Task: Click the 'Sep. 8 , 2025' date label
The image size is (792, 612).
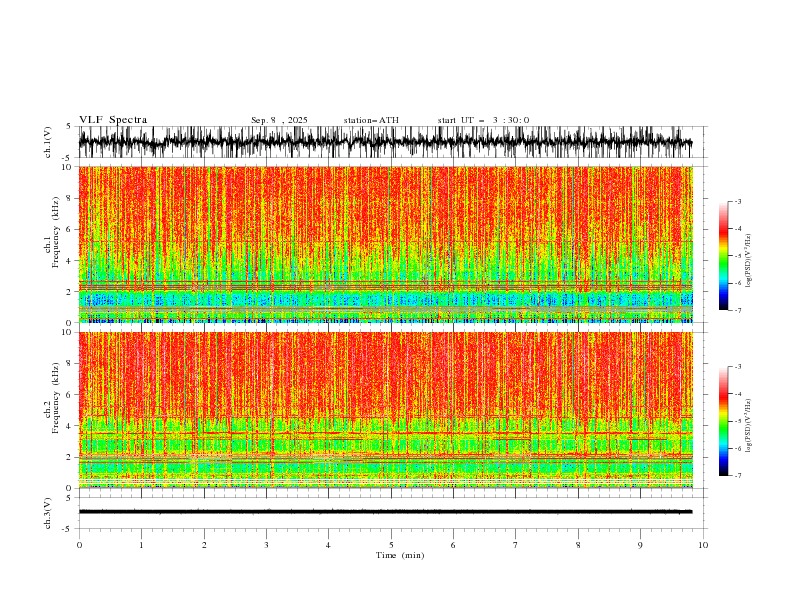Action: coord(279,120)
